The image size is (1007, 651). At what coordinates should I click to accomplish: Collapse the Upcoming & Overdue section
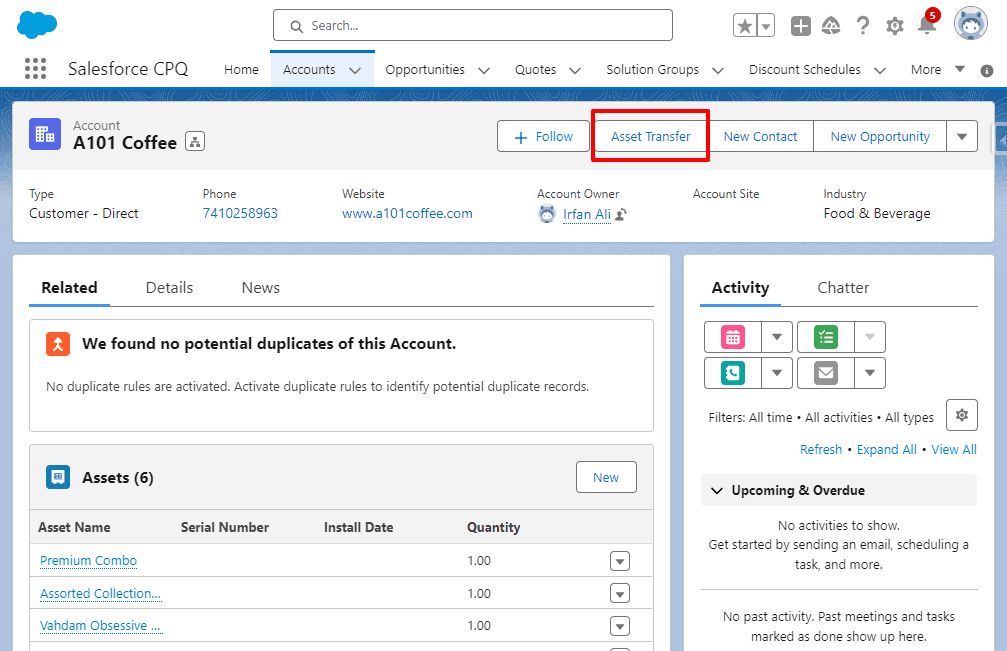717,490
